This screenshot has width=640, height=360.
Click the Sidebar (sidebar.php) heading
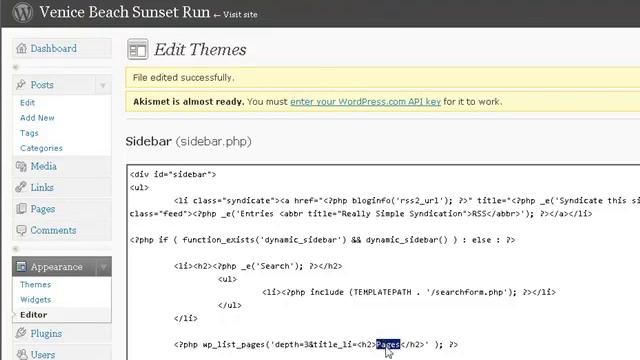(189, 141)
